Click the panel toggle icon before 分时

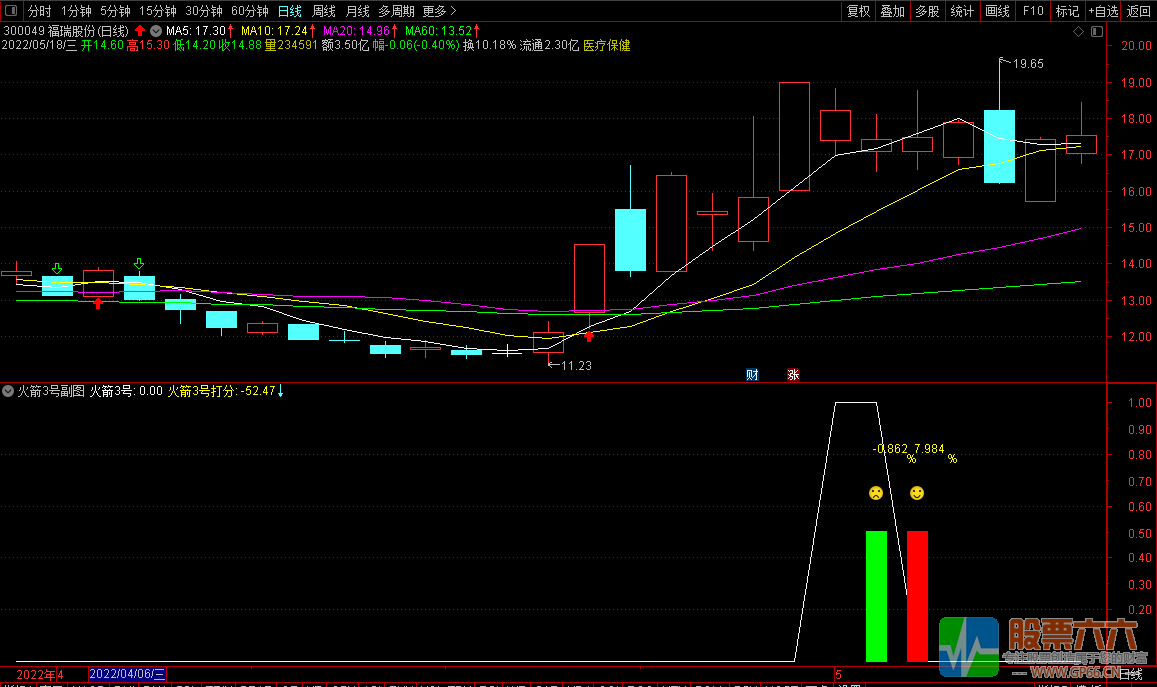coord(11,11)
